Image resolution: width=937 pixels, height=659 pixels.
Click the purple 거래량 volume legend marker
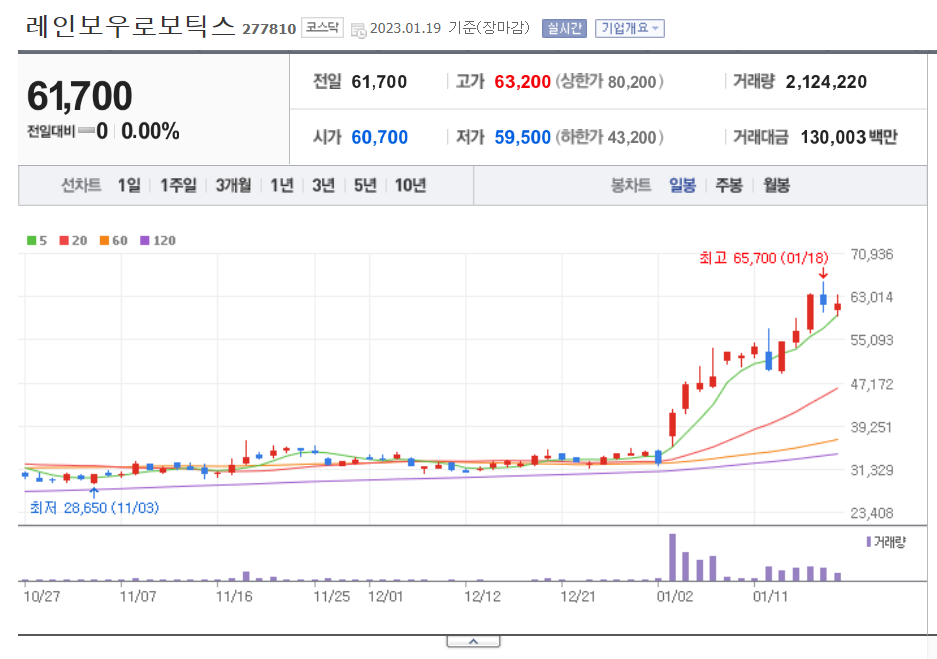pyautogui.click(x=868, y=542)
